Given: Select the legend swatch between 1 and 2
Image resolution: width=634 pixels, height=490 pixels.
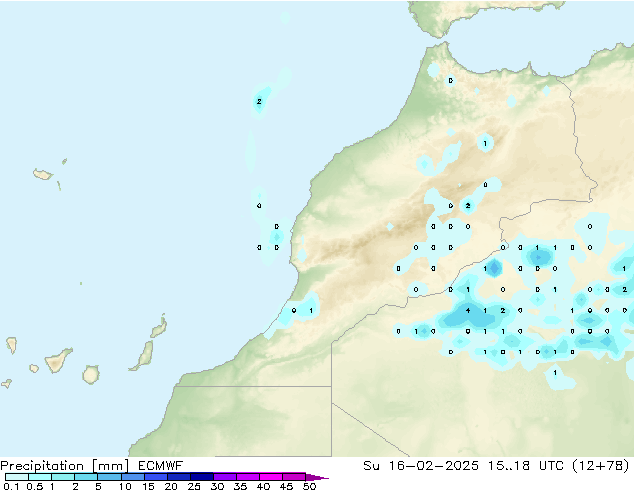Looking at the screenshot, I should coord(63,477).
